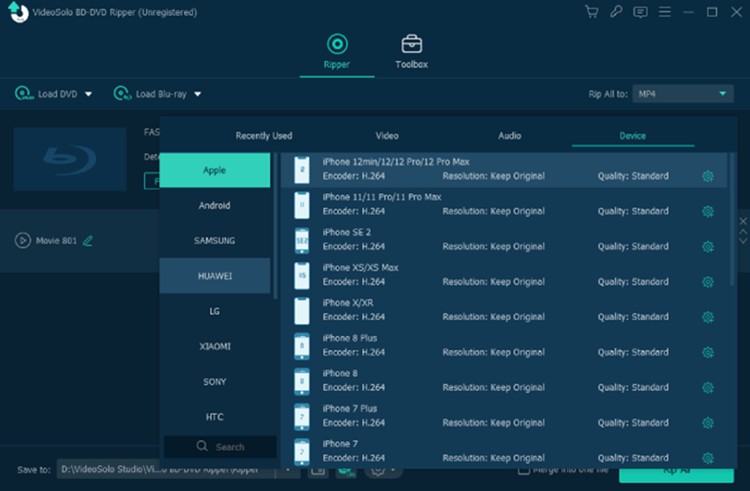Select the SAMSUNG device category
This screenshot has width=750, height=491.
click(215, 240)
